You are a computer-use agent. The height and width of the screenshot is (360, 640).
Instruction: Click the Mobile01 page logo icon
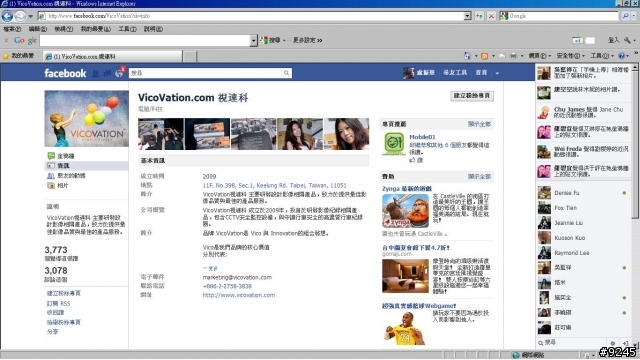(394, 144)
